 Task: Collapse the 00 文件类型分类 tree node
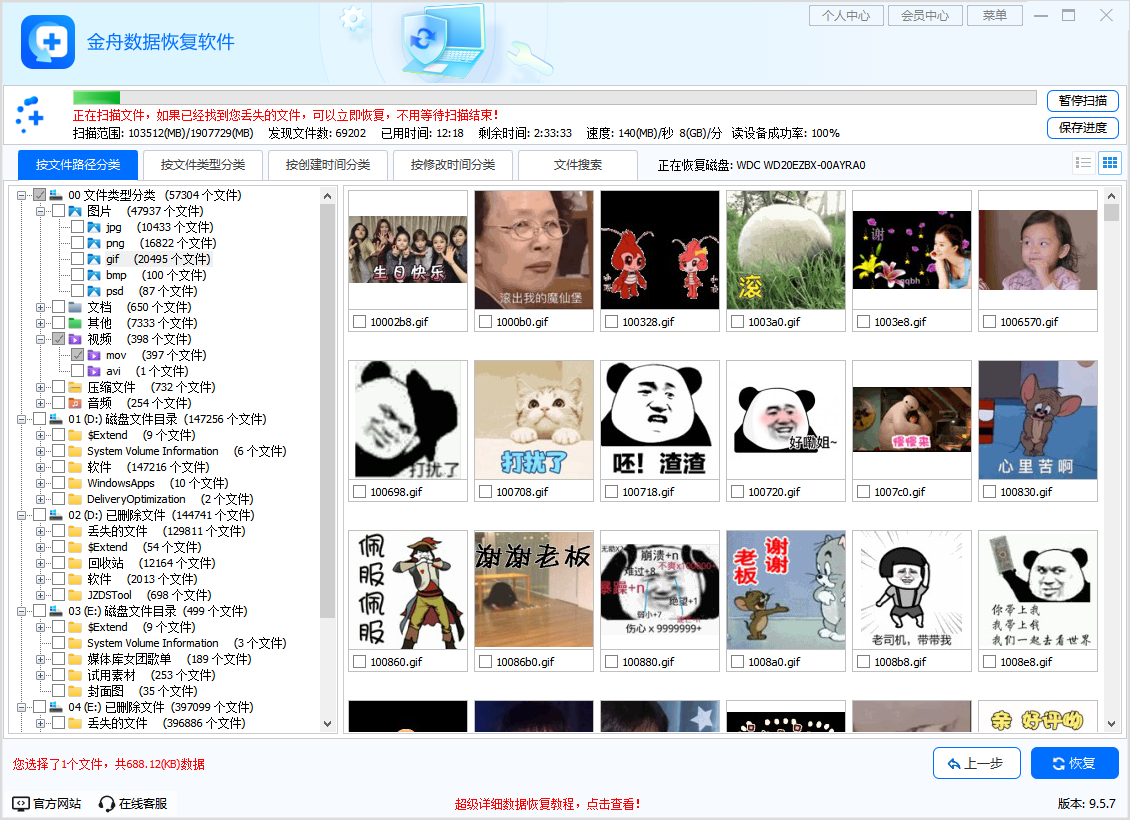[x=22, y=195]
